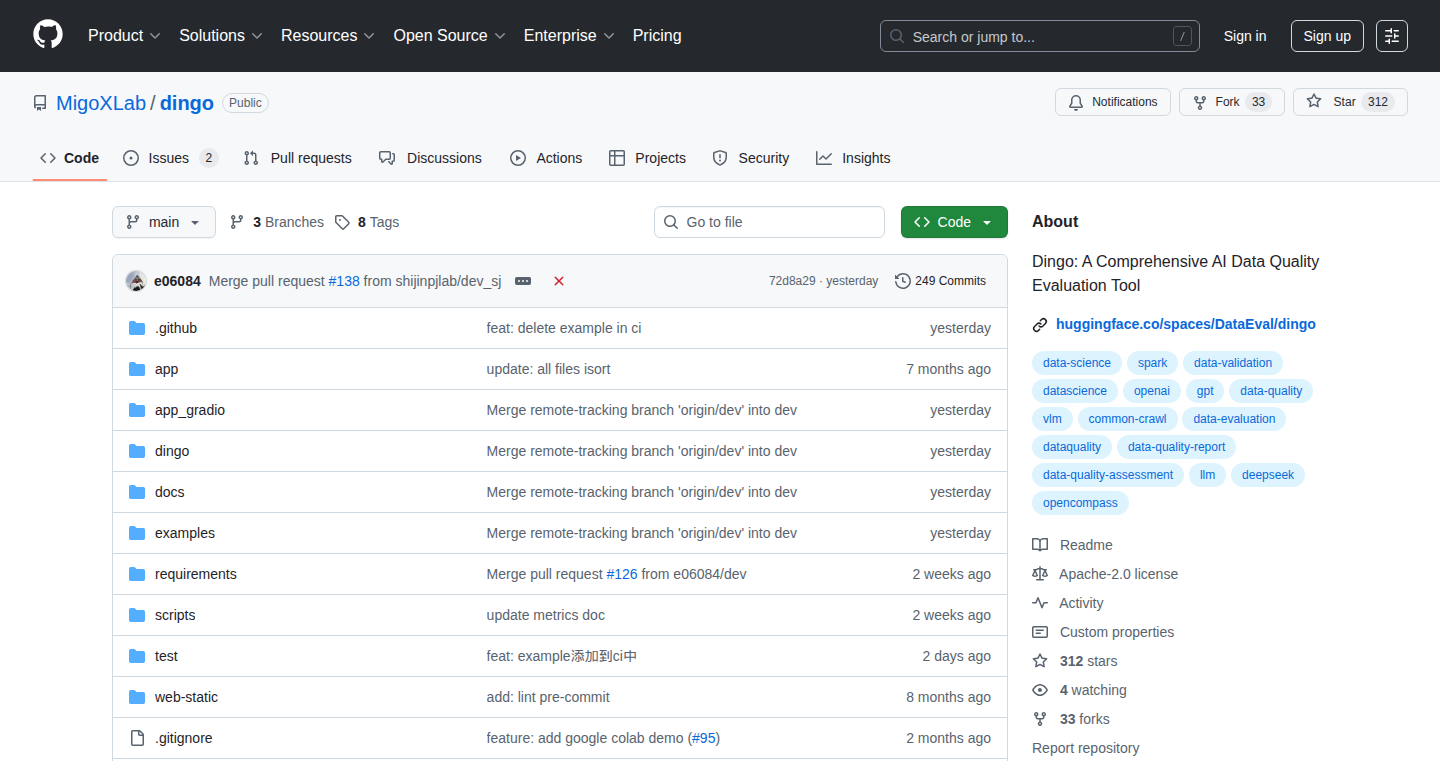Viewport: 1440px width, 761px height.
Task: Click the Activity pulse icon
Action: click(1040, 603)
